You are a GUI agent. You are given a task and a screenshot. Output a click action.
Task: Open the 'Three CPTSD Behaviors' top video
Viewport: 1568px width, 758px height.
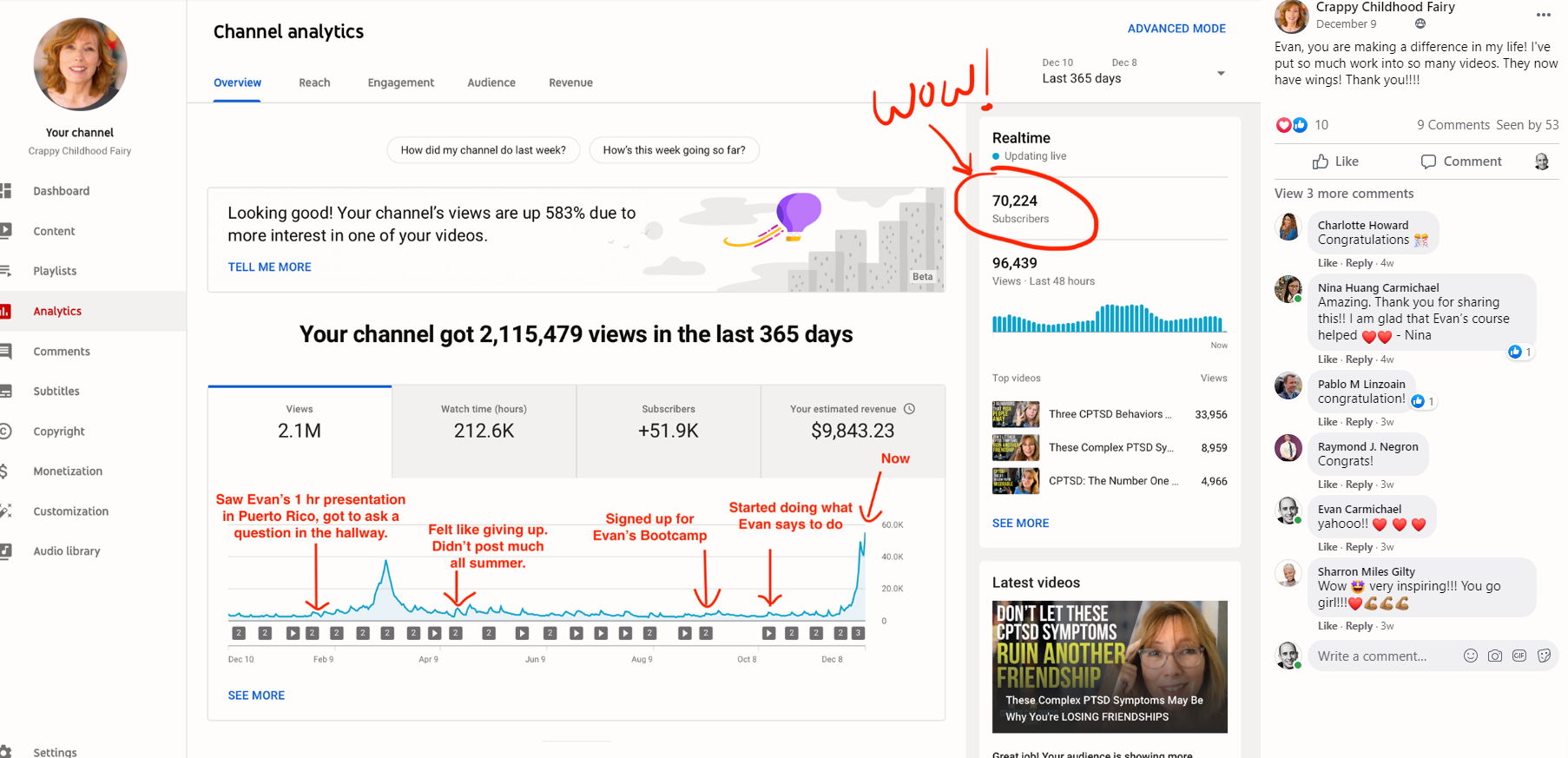click(x=1110, y=414)
